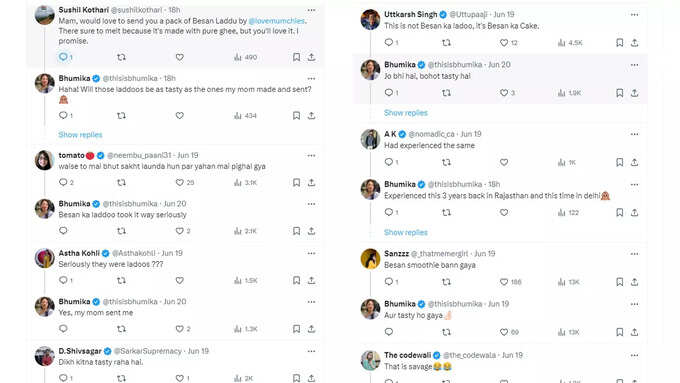Viewport: 680px width, 383px height.
Task: Bookmark Bhumika's 'Yes, my mom sent me'
Action: [296, 329]
